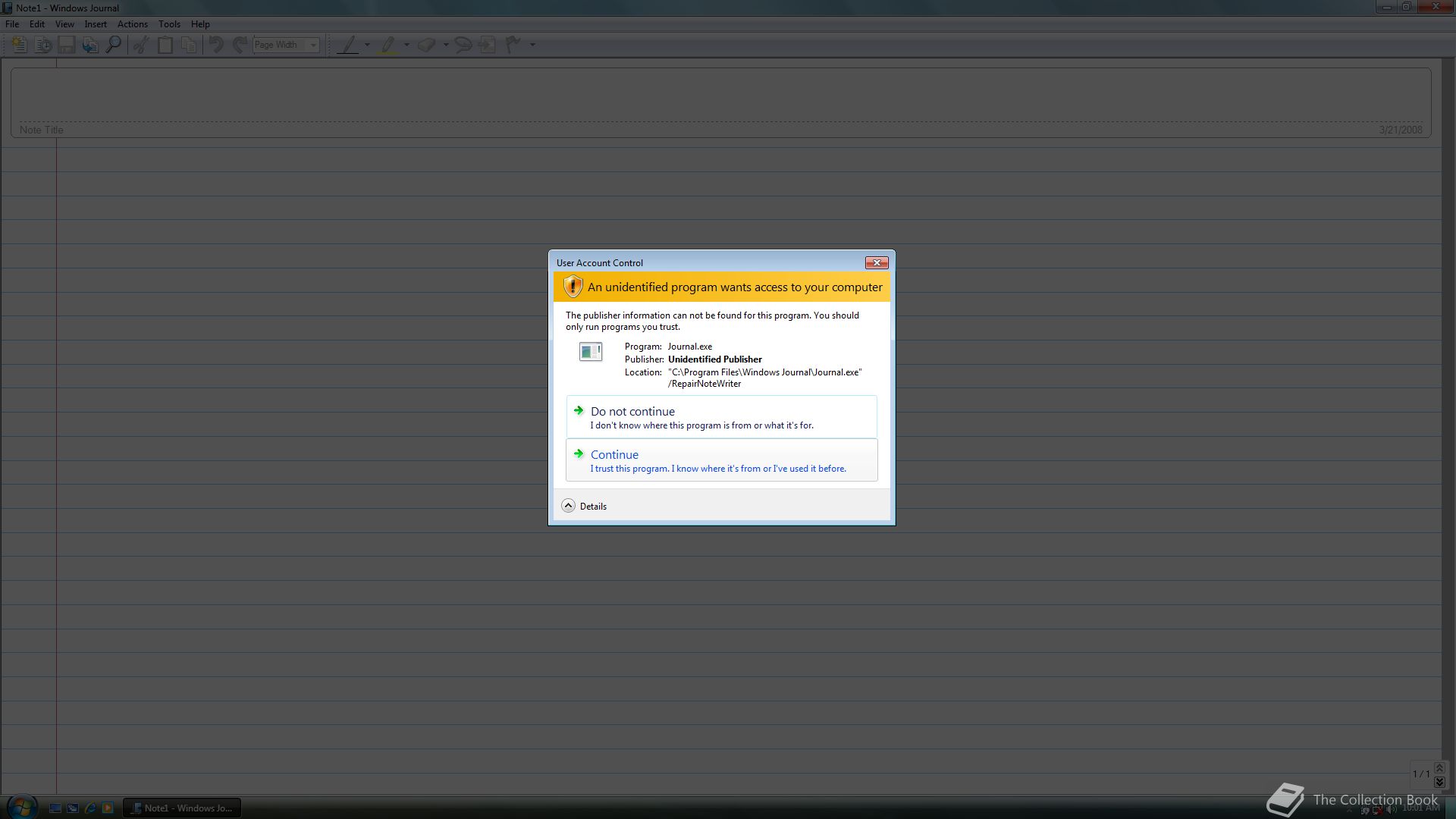Open the Windows Start orb
Viewport: 1456px width, 819px height.
(21, 807)
